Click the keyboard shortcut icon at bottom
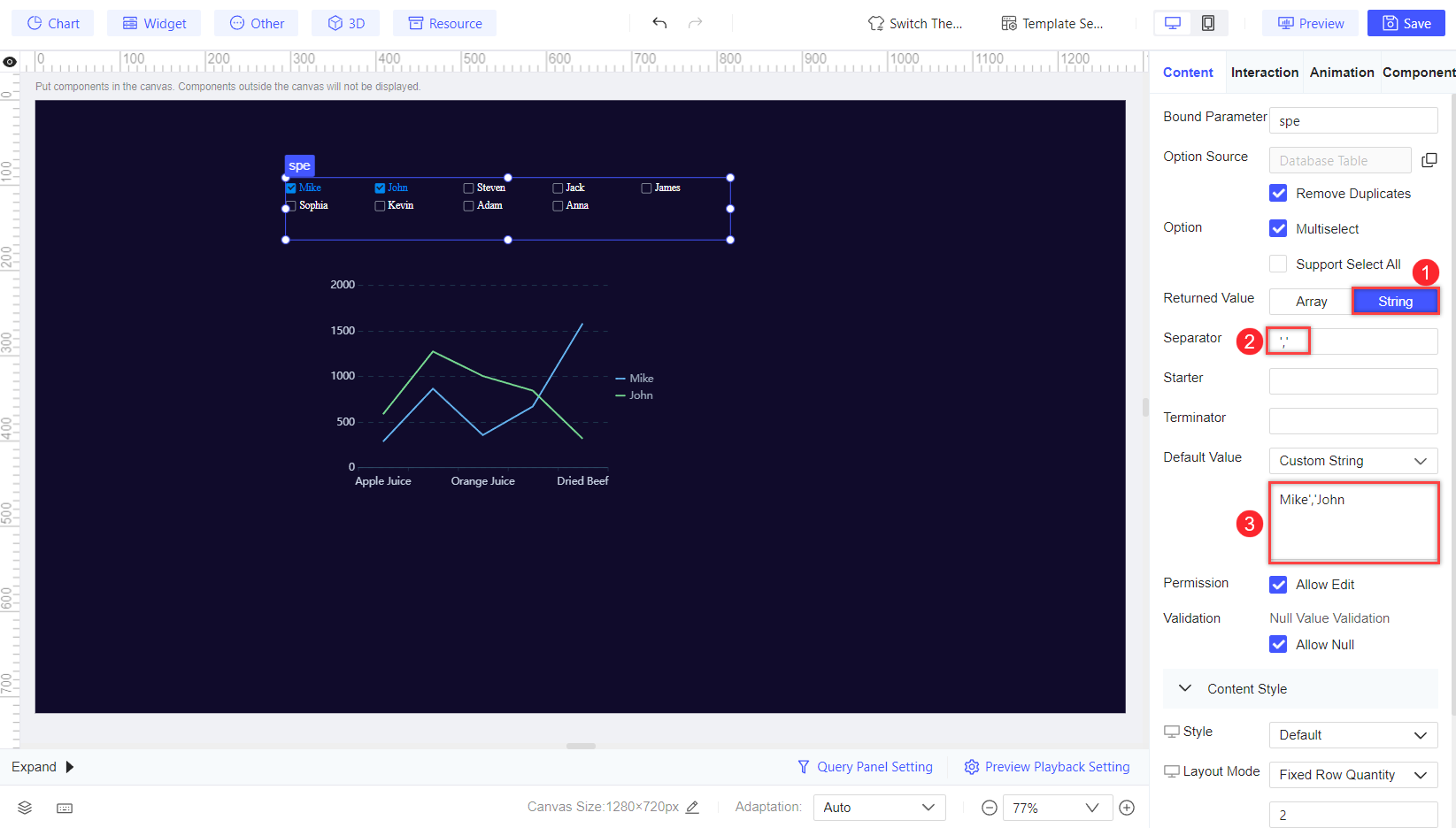Image resolution: width=1456 pixels, height=828 pixels. (x=65, y=808)
